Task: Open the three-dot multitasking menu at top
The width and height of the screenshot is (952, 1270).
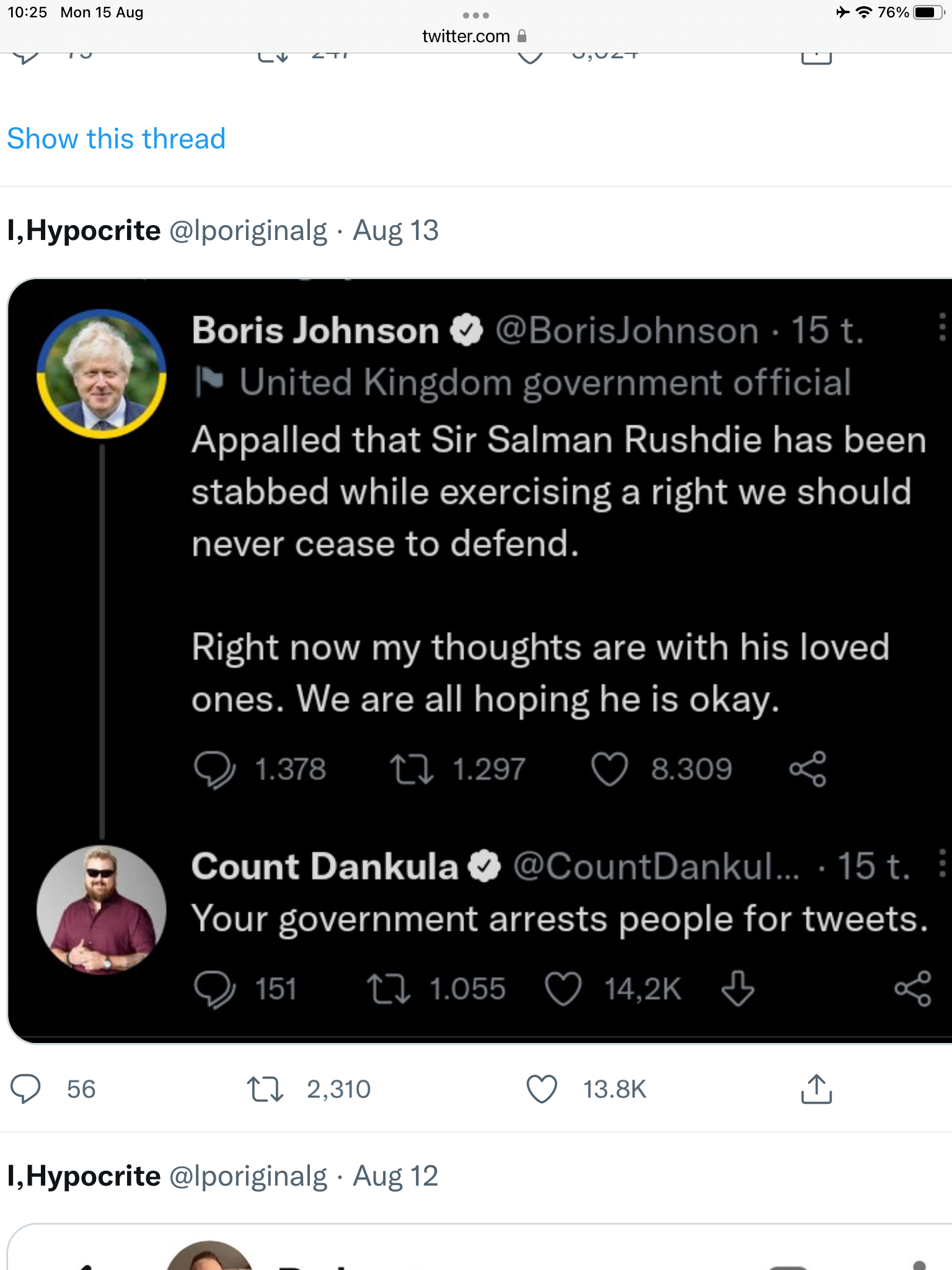Action: tap(475, 15)
